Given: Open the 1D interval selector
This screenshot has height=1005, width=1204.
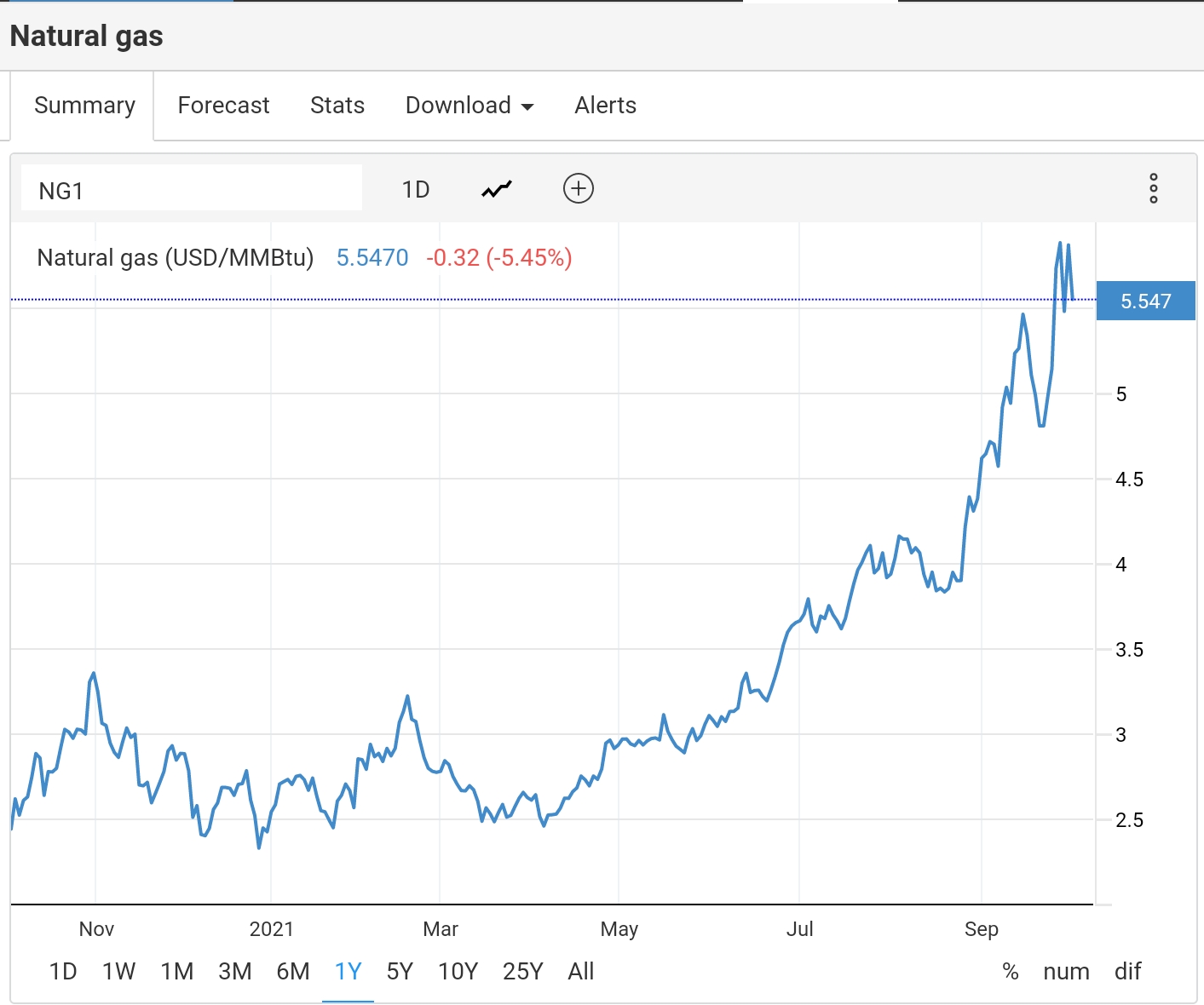Looking at the screenshot, I should point(416,189).
